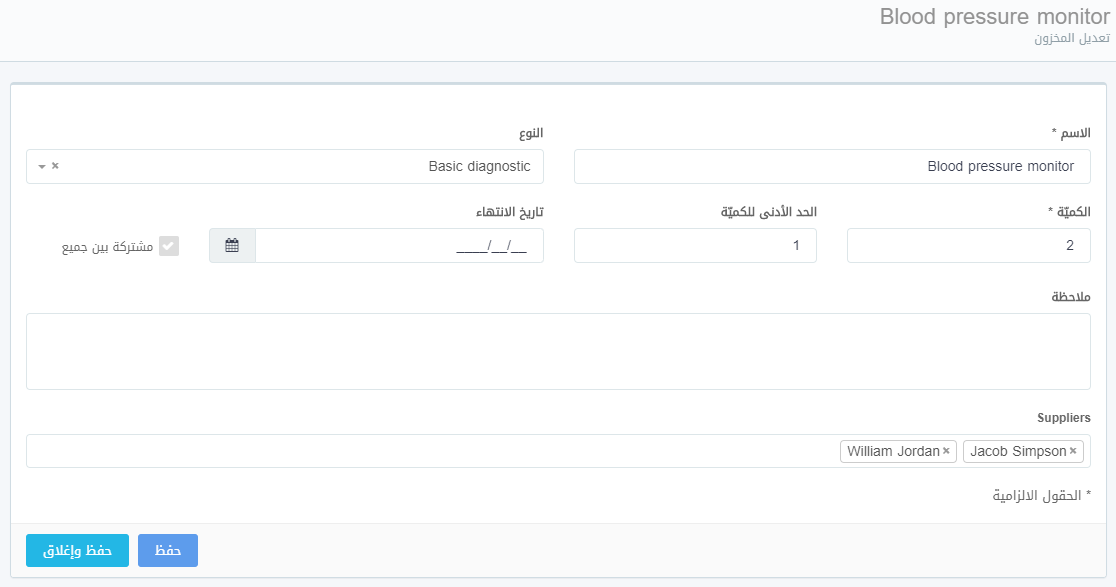Expand the النوع type dropdown arrow
The image size is (1116, 587).
point(40,166)
